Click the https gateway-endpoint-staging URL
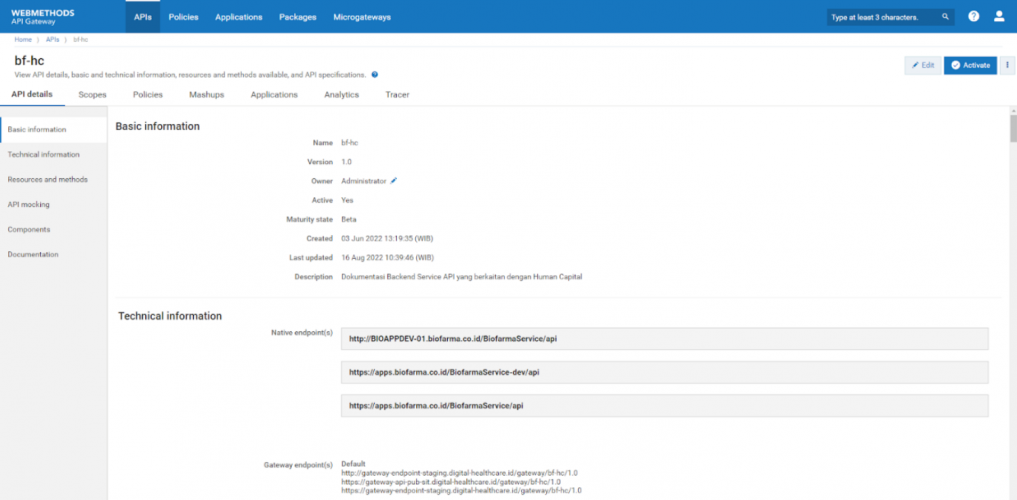Image resolution: width=1017 pixels, height=500 pixels. pos(461,490)
